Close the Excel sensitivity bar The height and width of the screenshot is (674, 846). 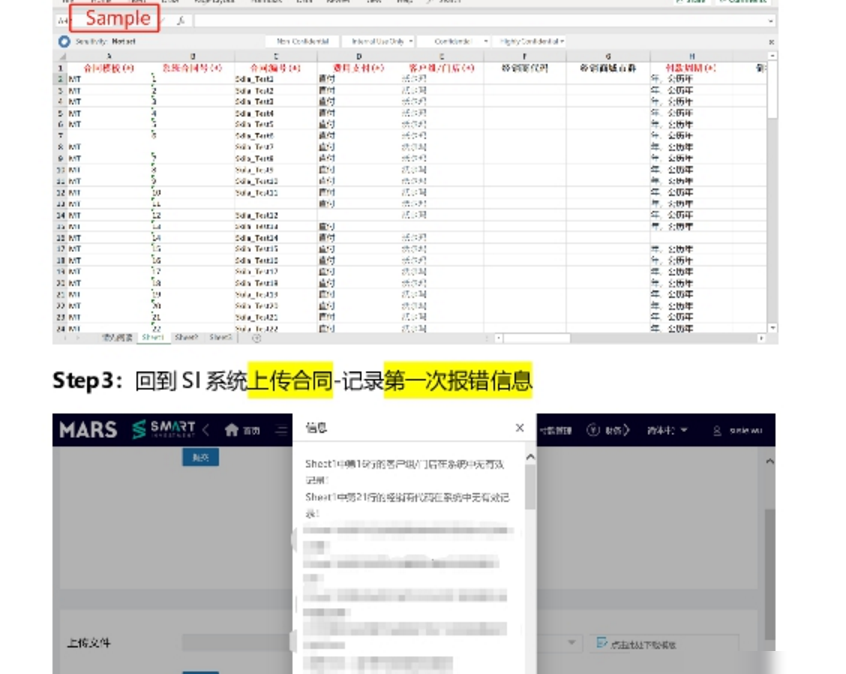(771, 42)
